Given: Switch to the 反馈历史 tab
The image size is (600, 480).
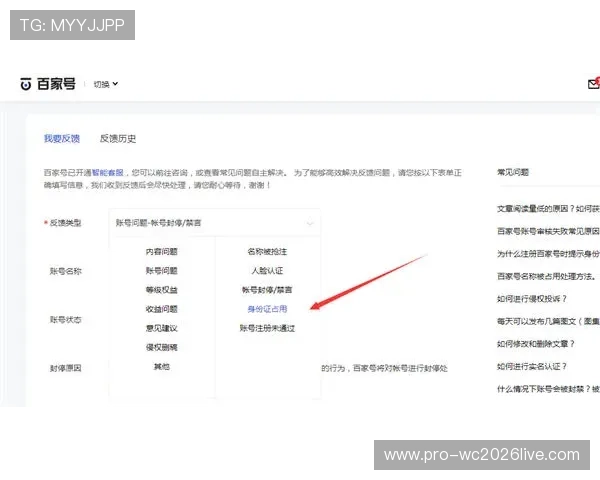Looking at the screenshot, I should click(118, 138).
